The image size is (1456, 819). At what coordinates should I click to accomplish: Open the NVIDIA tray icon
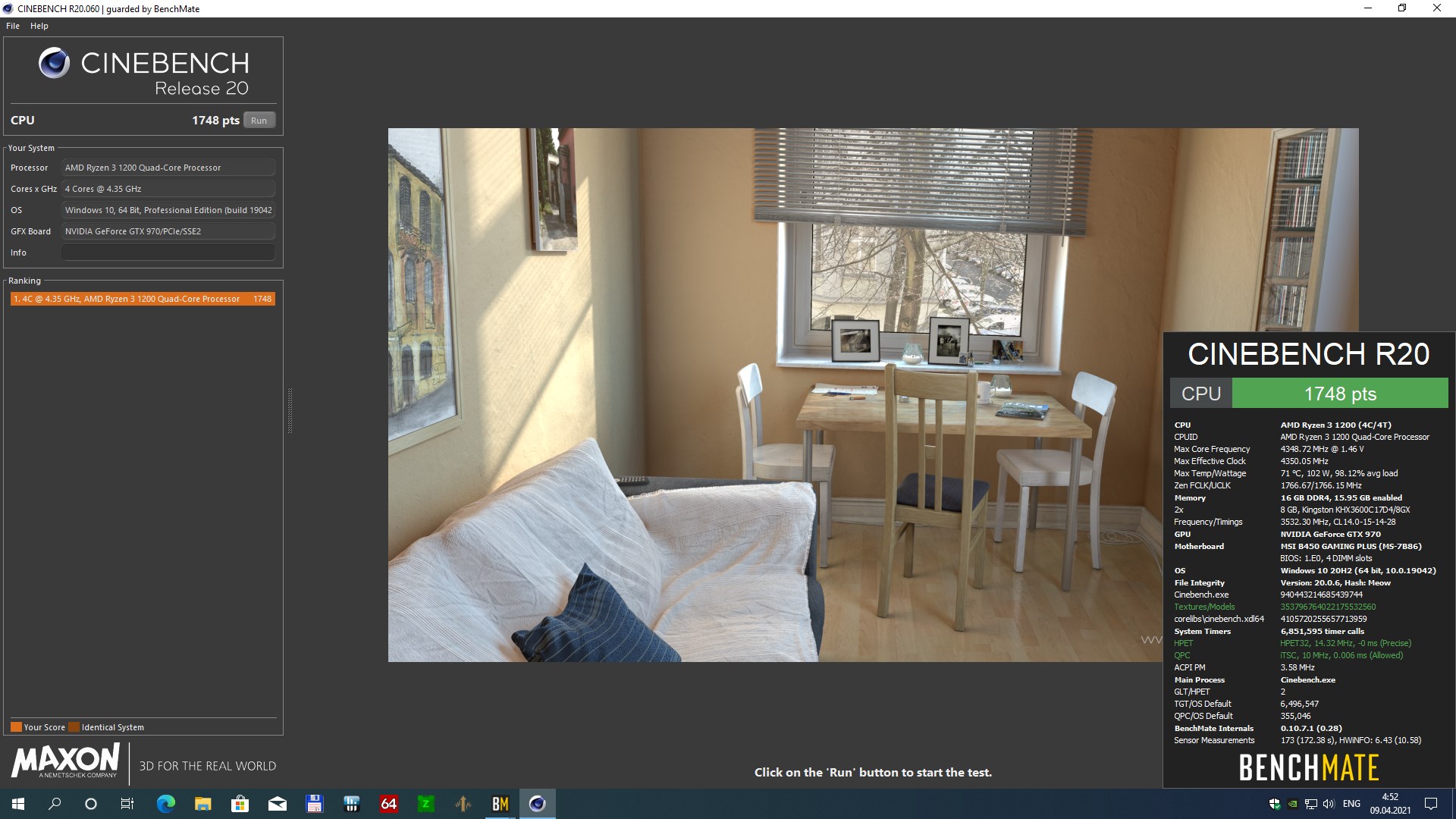[1292, 804]
